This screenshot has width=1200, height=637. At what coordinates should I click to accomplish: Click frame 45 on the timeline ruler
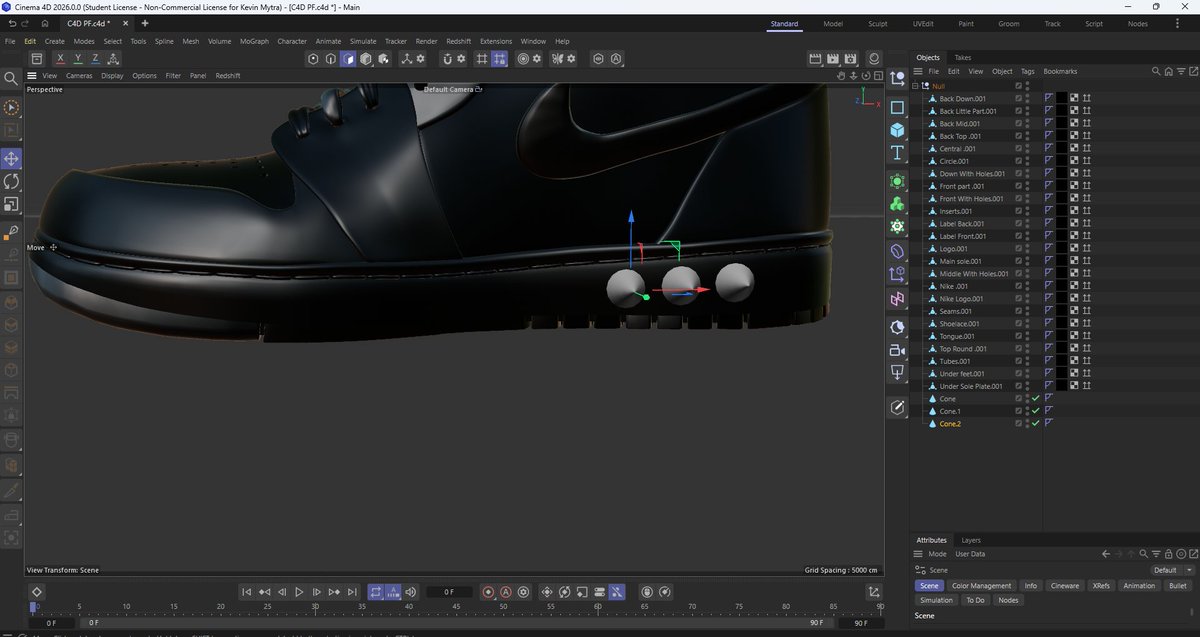point(456,607)
